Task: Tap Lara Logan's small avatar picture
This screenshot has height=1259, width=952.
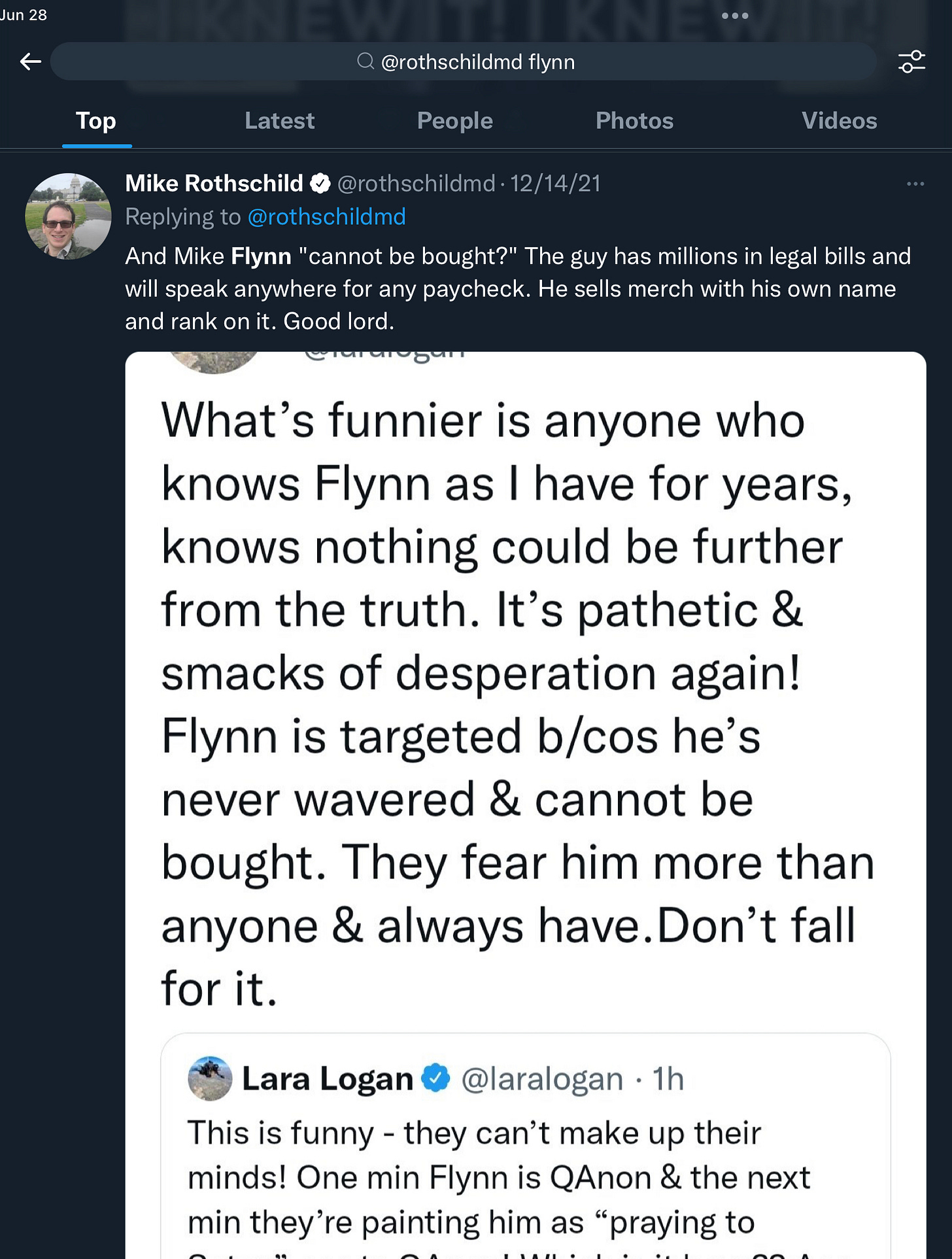Action: [210, 1078]
